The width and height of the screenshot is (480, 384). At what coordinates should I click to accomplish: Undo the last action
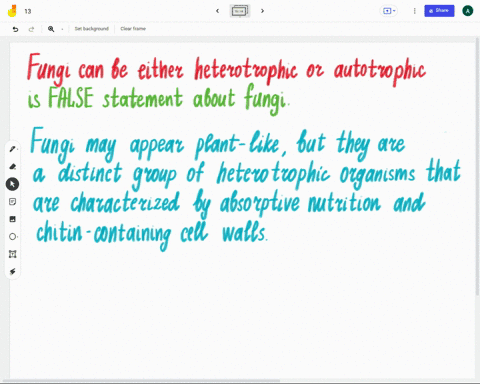[x=15, y=29]
